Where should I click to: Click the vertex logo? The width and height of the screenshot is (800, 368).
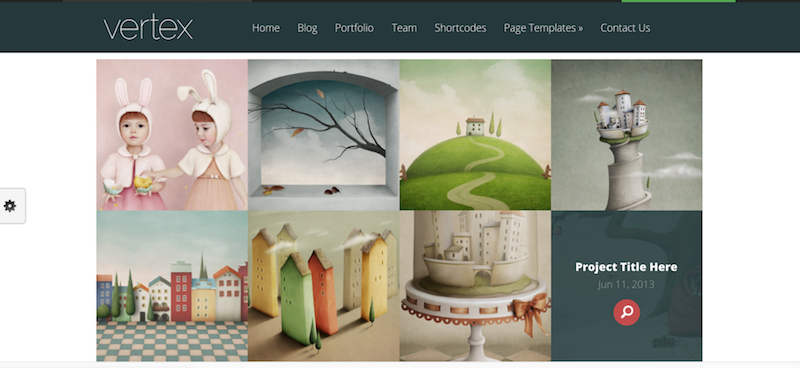coord(148,28)
